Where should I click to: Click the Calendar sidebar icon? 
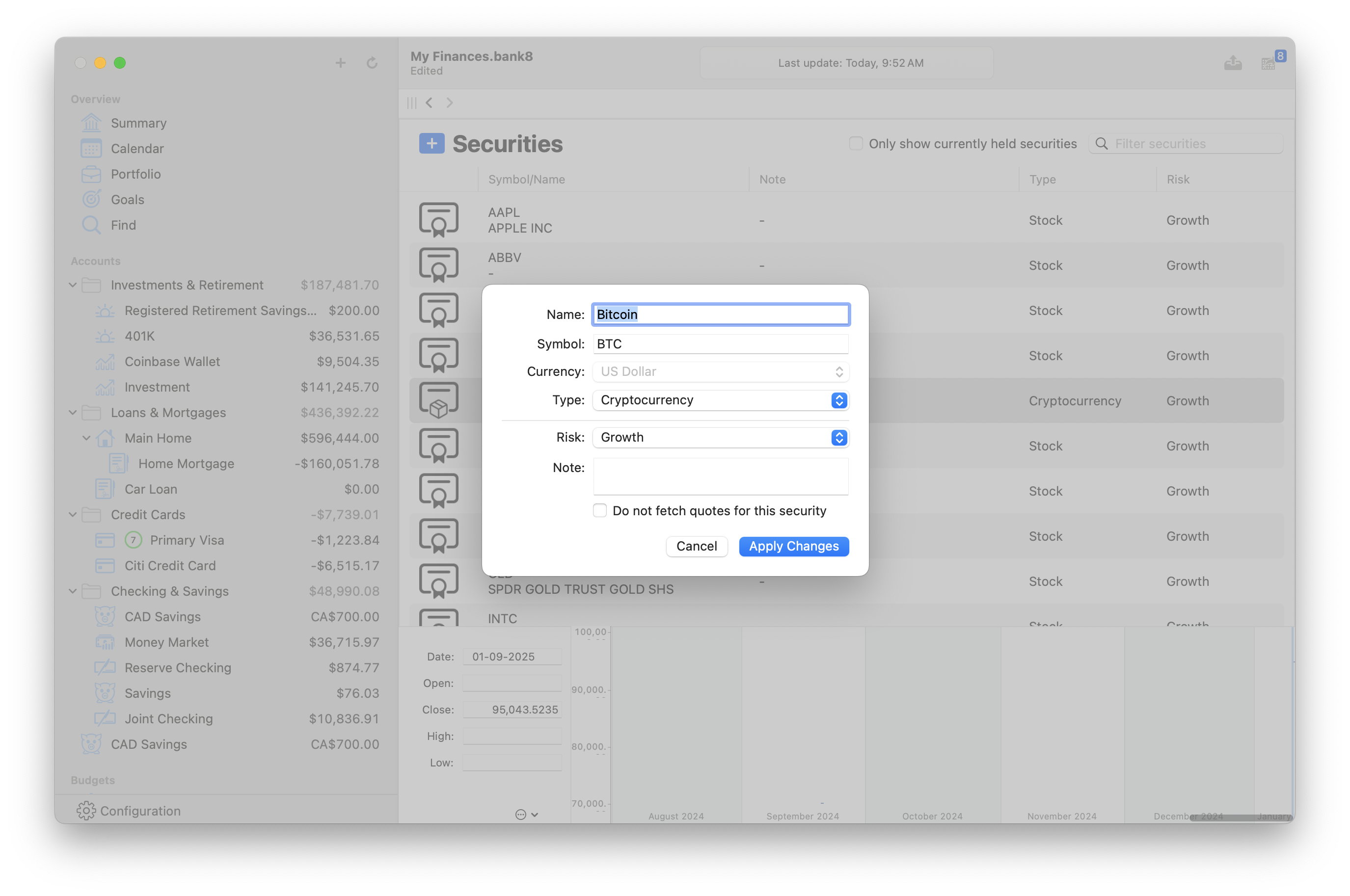point(91,148)
